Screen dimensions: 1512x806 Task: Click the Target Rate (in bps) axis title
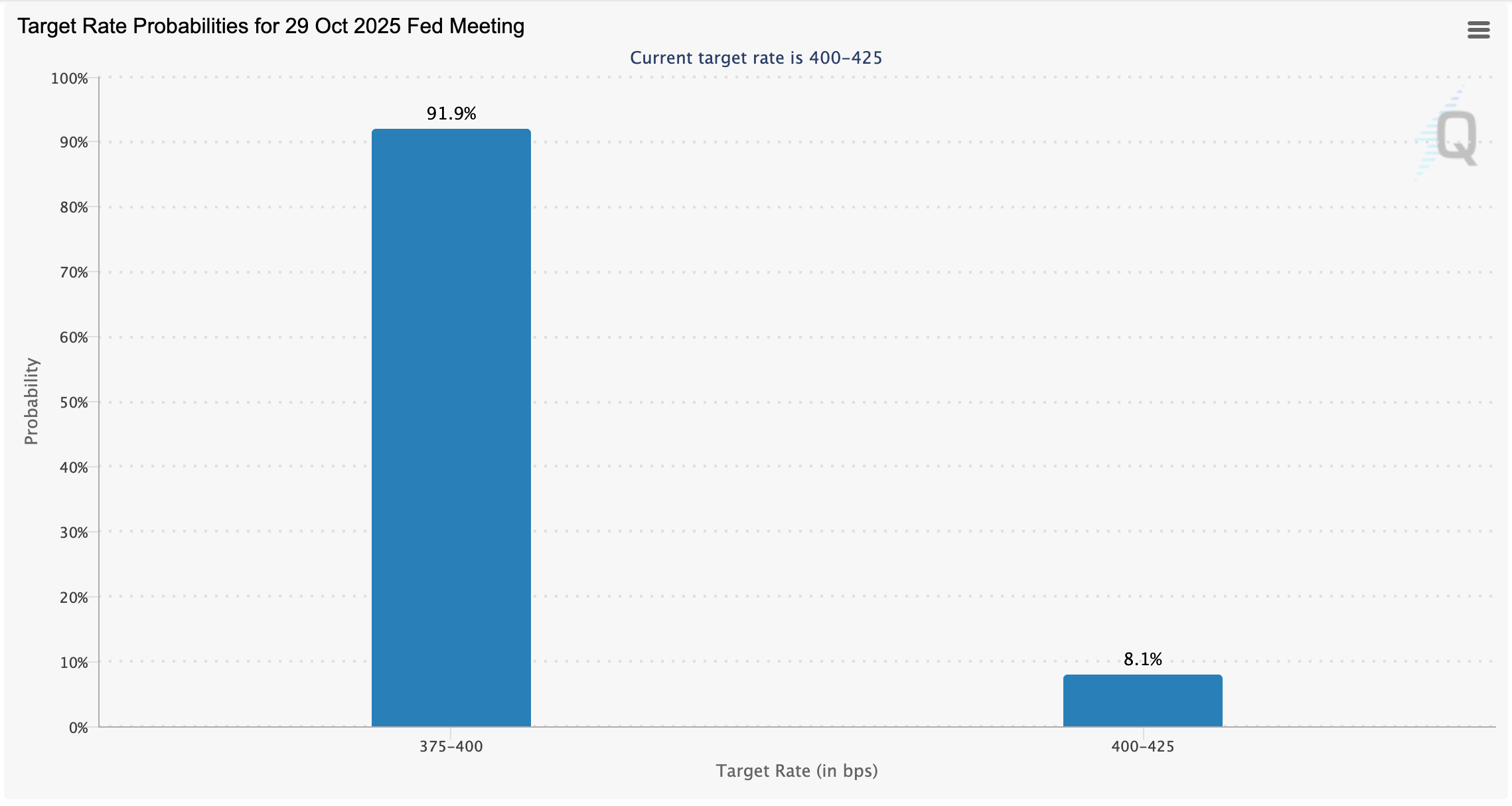point(796,771)
